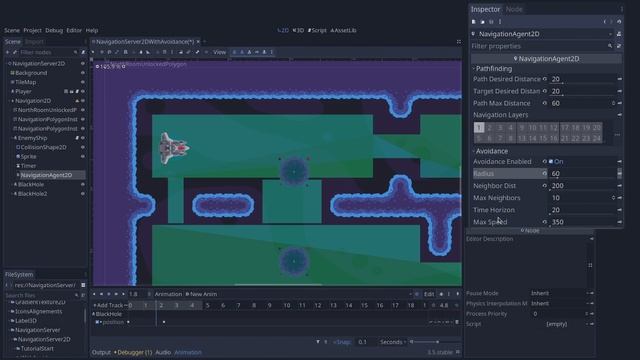
Task: Create a new resource in Inspector toolbar
Action: (x=474, y=22)
